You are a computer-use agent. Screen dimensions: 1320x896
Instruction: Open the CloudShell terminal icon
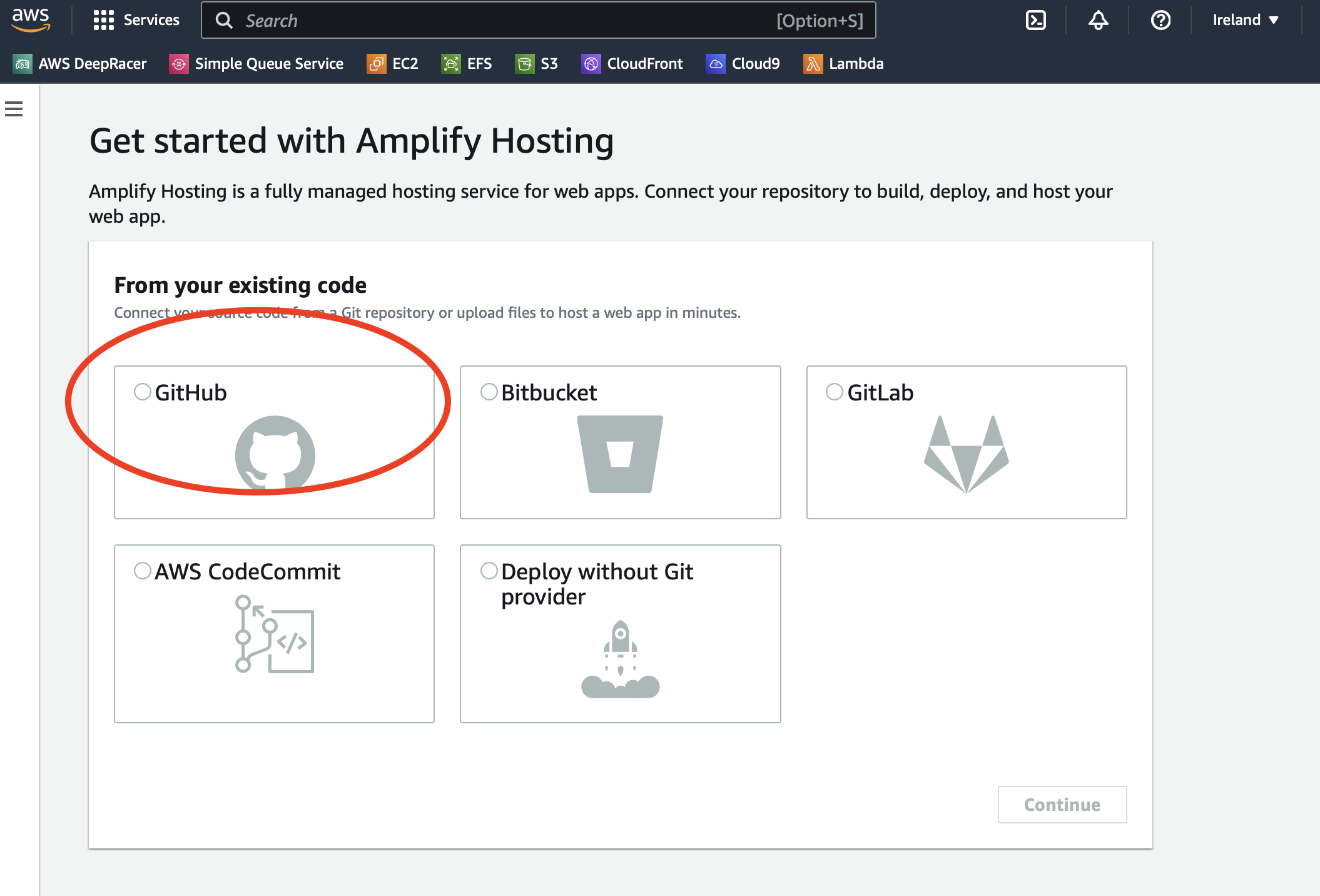tap(1036, 20)
